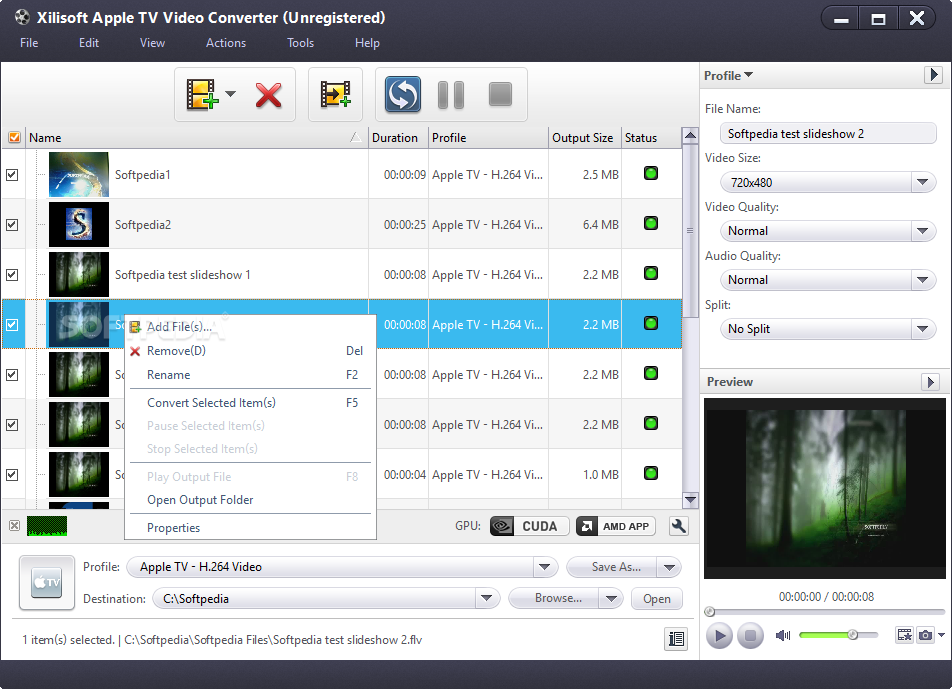
Task: Open the Actions menu
Action: tap(226, 43)
